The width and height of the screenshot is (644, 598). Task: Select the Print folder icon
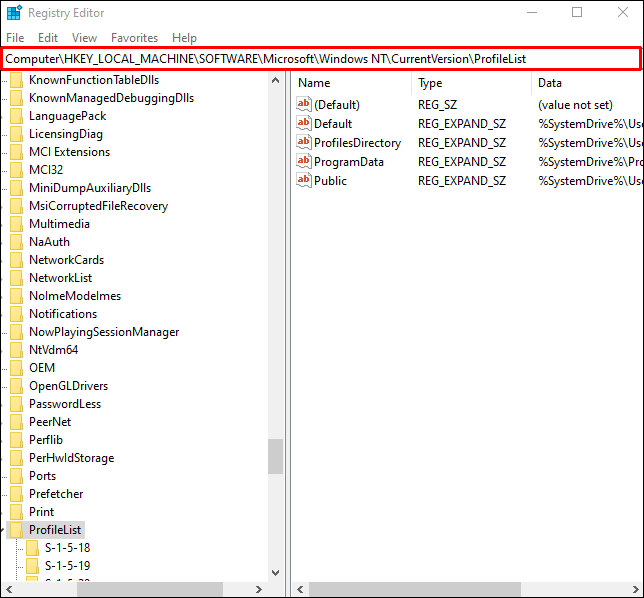click(16, 512)
